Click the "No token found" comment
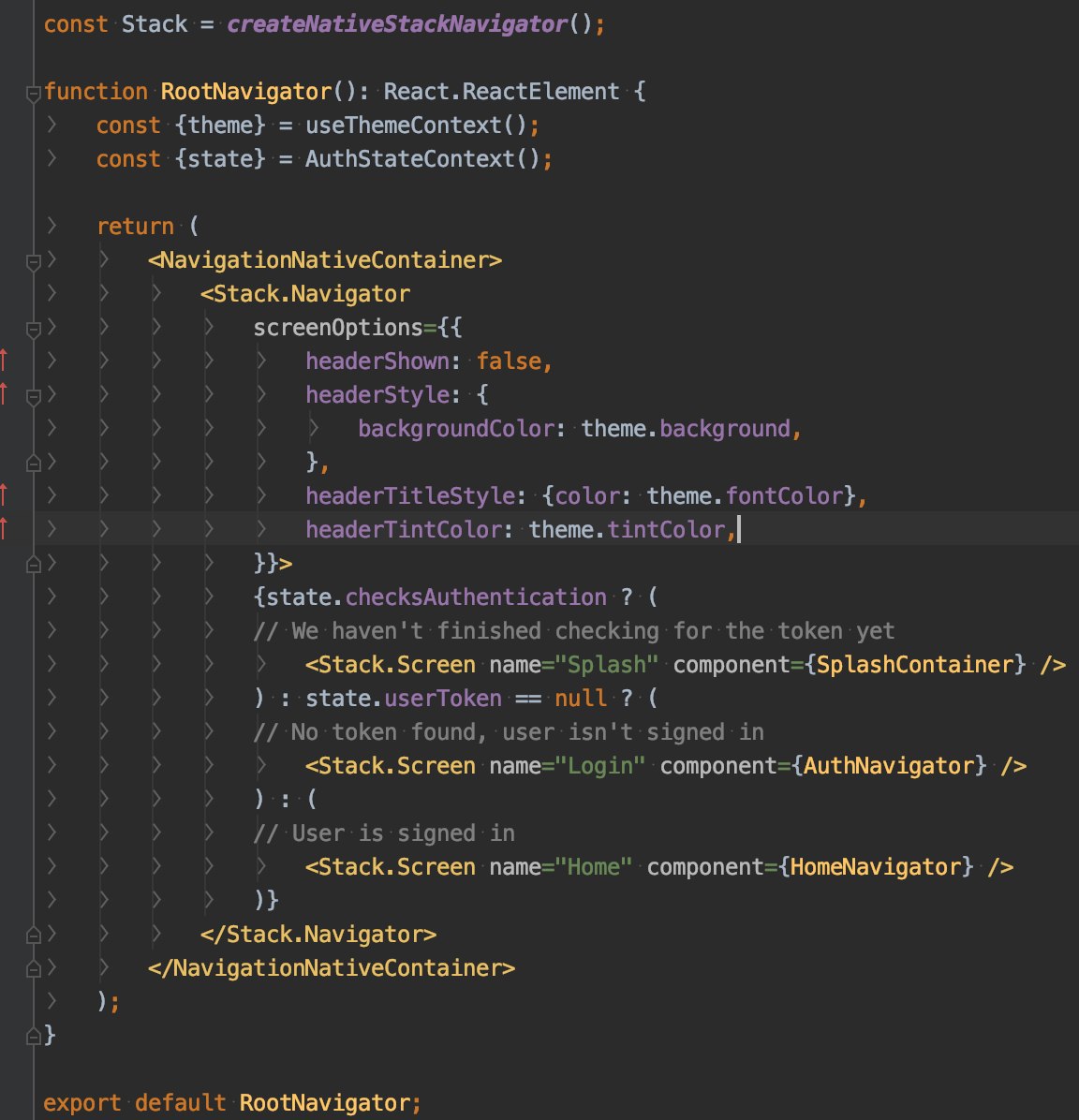The image size is (1079, 1120). pyautogui.click(x=509, y=731)
